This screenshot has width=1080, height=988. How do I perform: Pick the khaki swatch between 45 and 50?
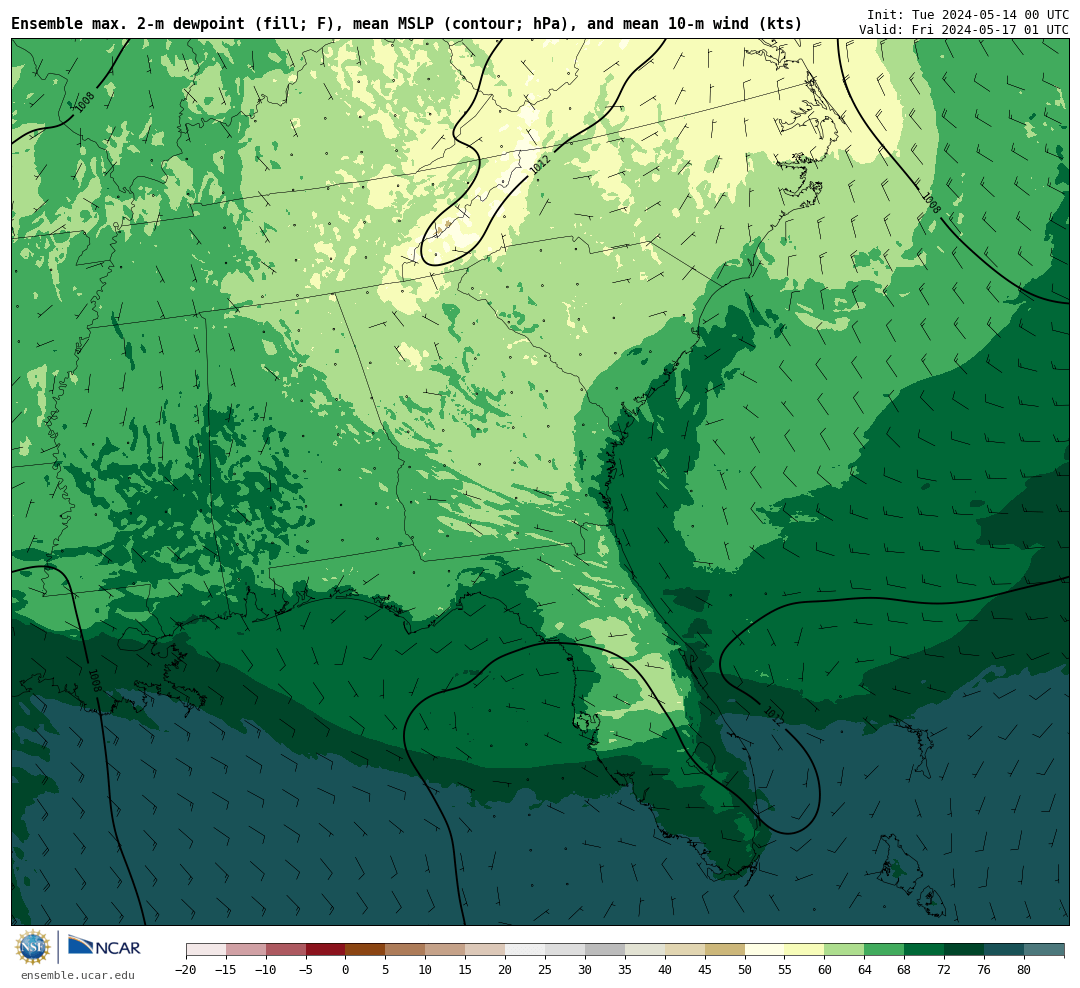point(725,950)
